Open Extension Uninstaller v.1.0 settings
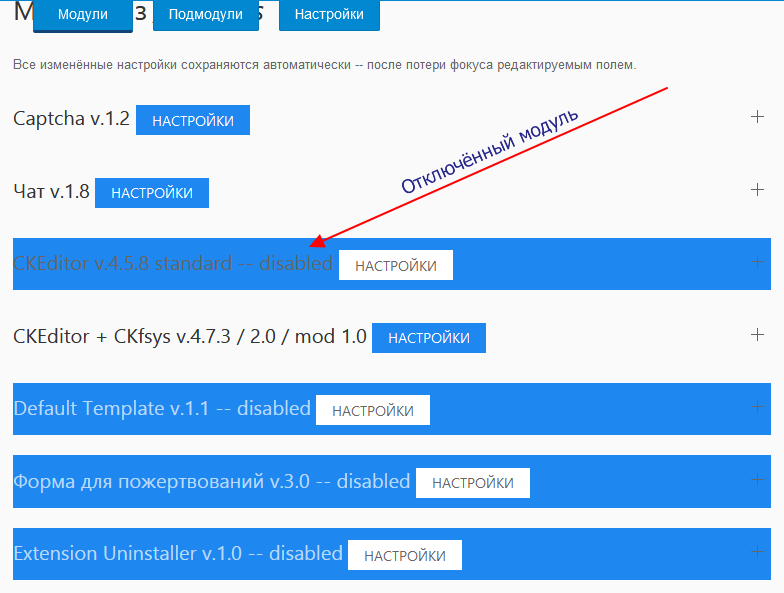The width and height of the screenshot is (784, 593). (405, 555)
